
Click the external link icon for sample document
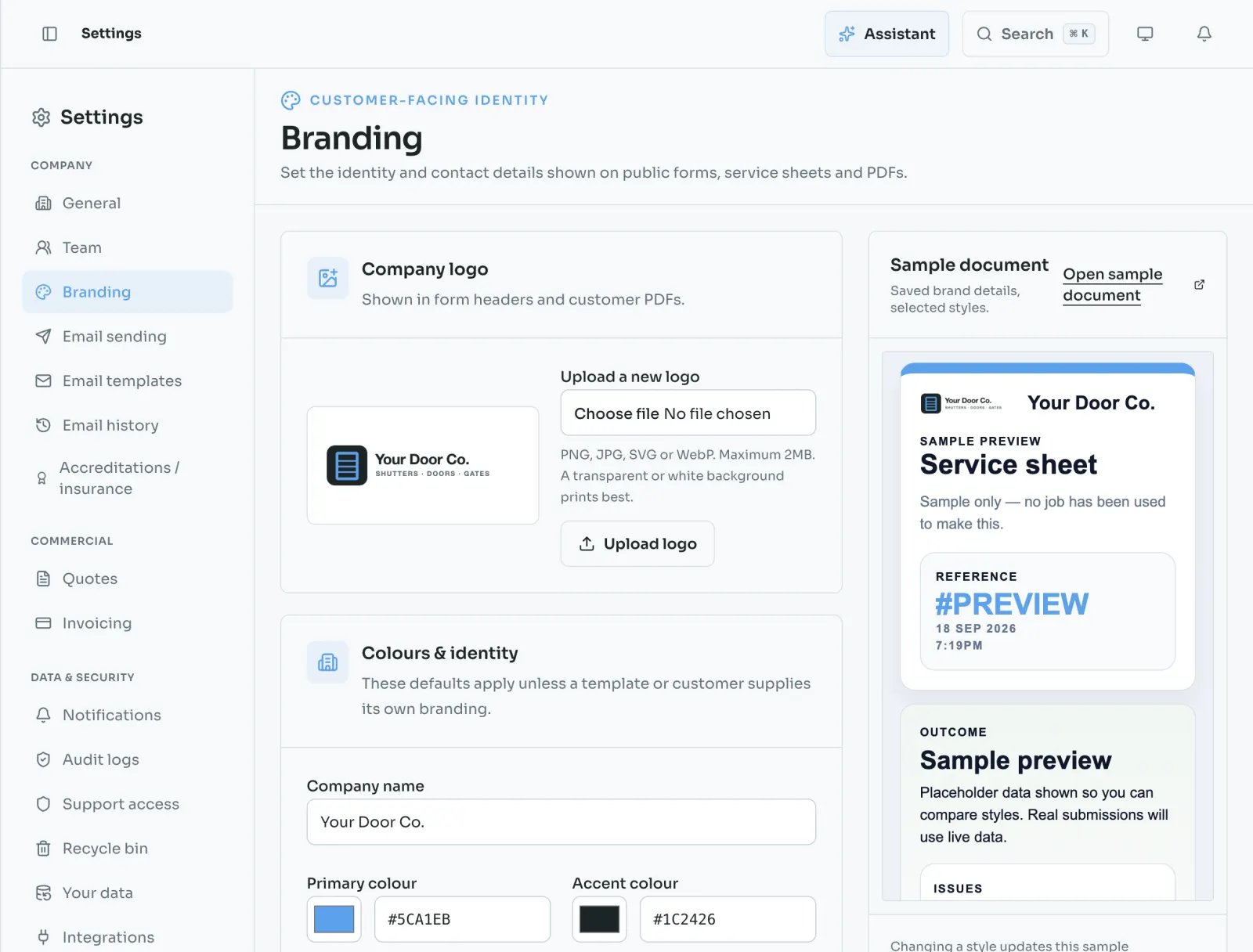point(1199,285)
